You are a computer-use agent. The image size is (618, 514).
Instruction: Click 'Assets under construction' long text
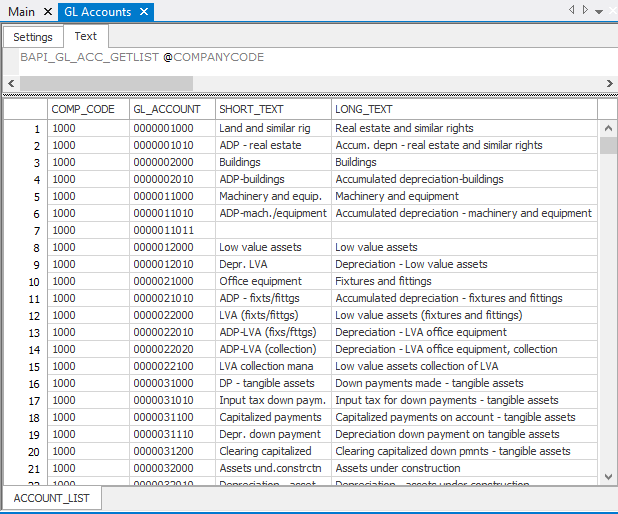coord(464,468)
